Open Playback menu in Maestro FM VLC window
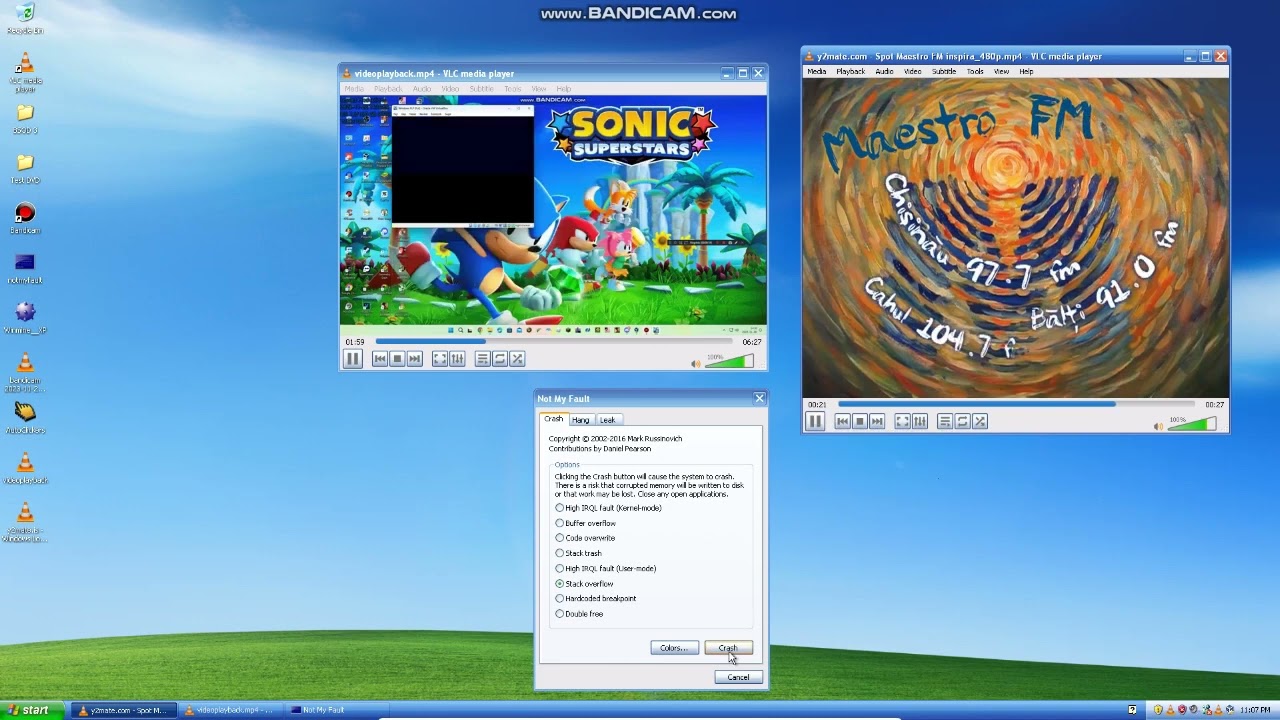Screen dimensions: 1280x720 coord(850,72)
